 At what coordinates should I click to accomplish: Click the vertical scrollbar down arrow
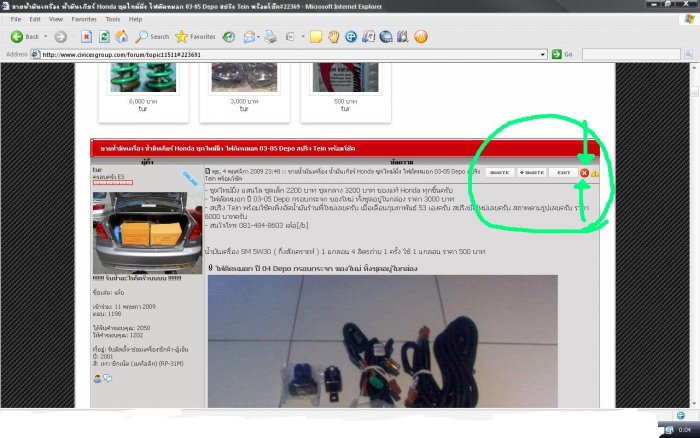(x=694, y=404)
